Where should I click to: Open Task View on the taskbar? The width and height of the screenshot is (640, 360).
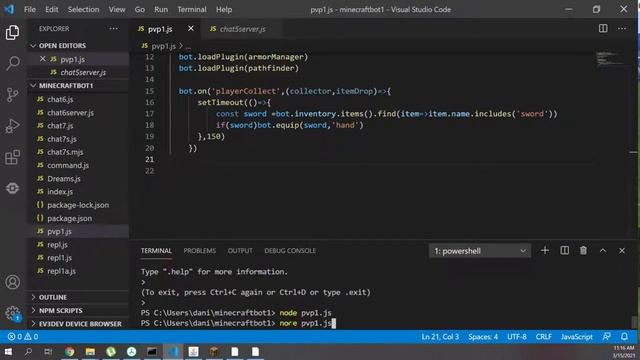pyautogui.click(x=48, y=351)
